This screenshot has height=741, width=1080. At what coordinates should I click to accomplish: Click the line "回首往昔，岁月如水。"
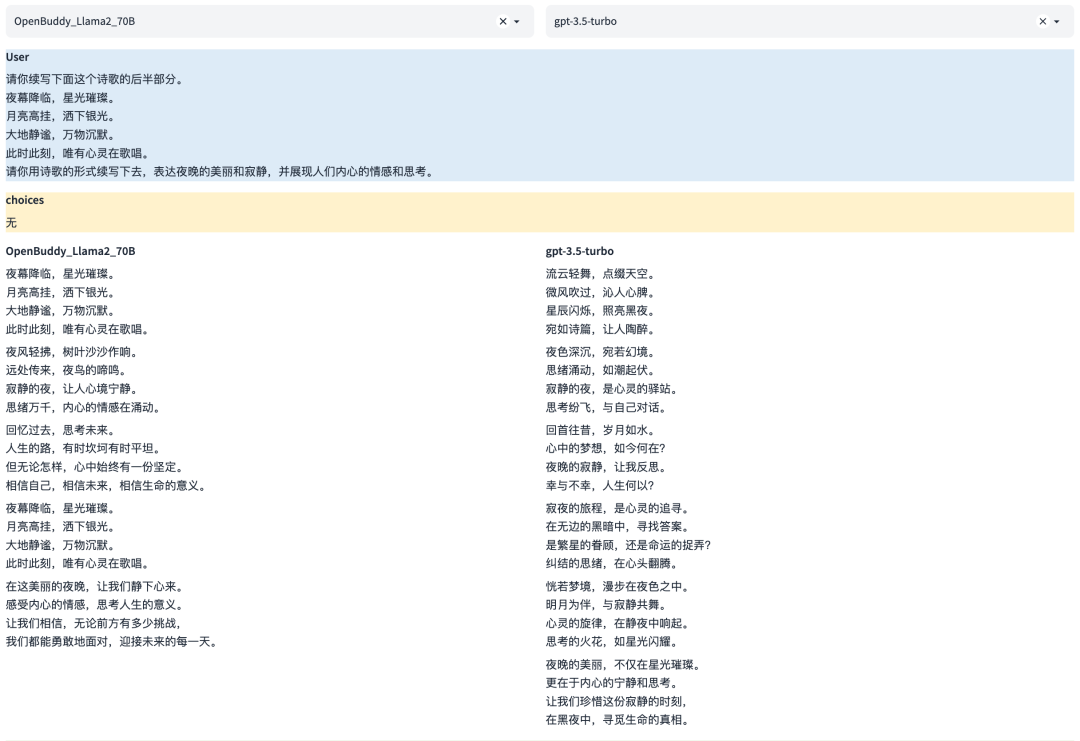[602, 430]
